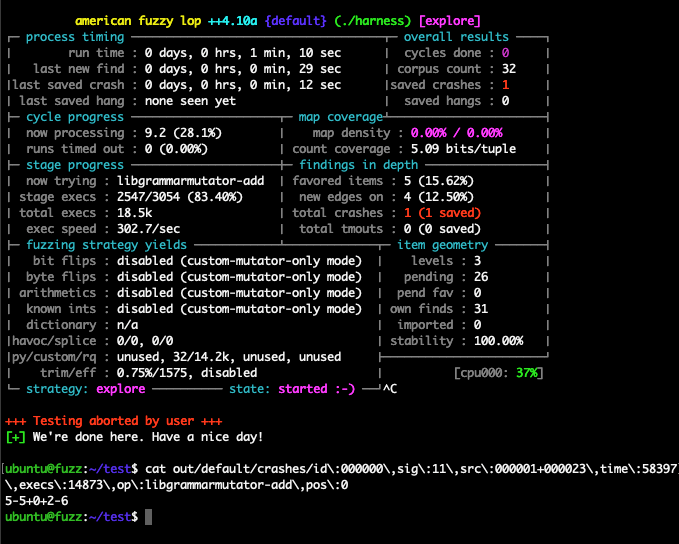
Task: Click exec speed value '302.7/sec'
Action: coord(149,229)
